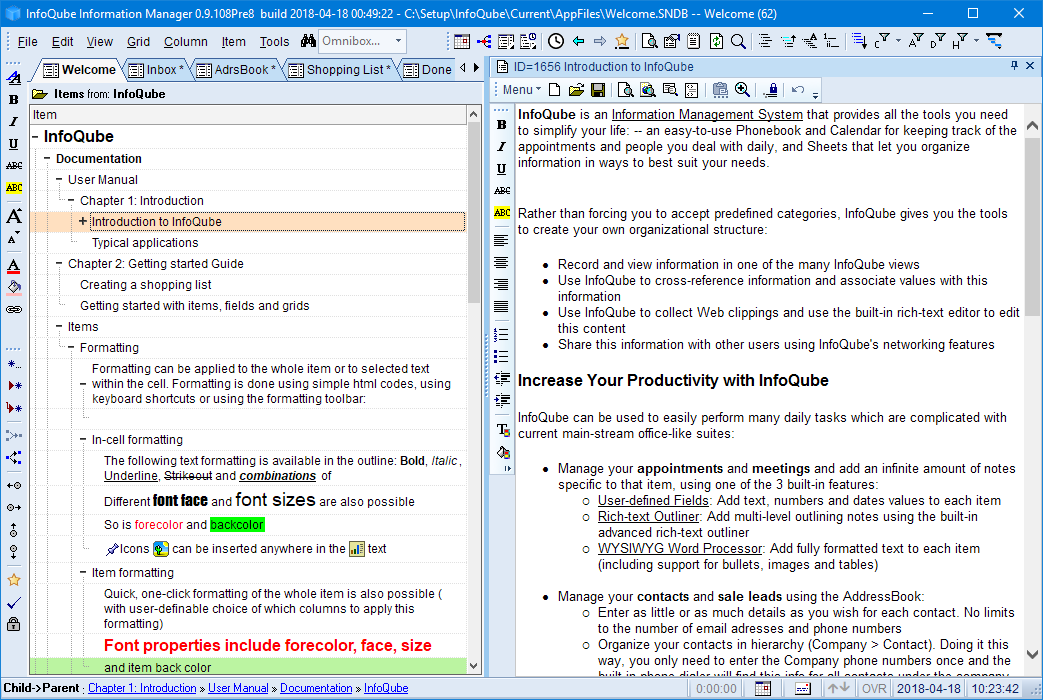Click the gold star icon in the top toolbar
The height and width of the screenshot is (700, 1043).
pyautogui.click(x=622, y=41)
